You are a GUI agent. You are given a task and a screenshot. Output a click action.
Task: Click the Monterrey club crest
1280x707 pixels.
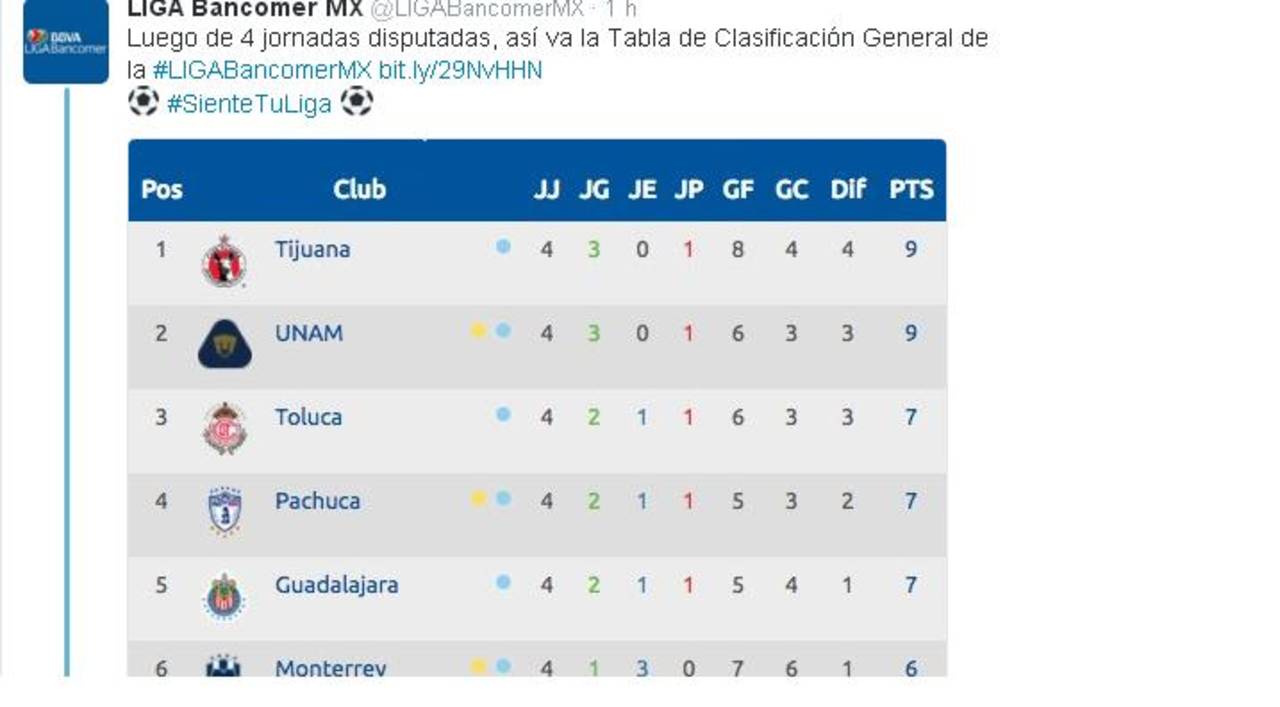pyautogui.click(x=223, y=666)
